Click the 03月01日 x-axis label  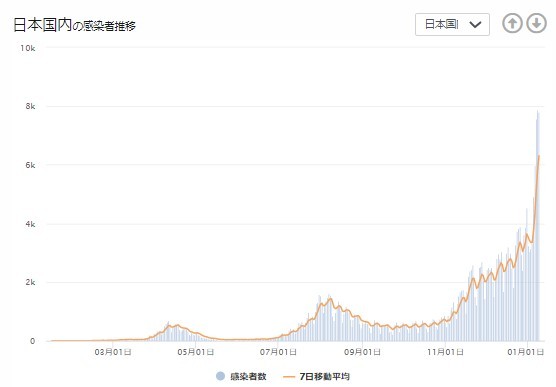(113, 352)
